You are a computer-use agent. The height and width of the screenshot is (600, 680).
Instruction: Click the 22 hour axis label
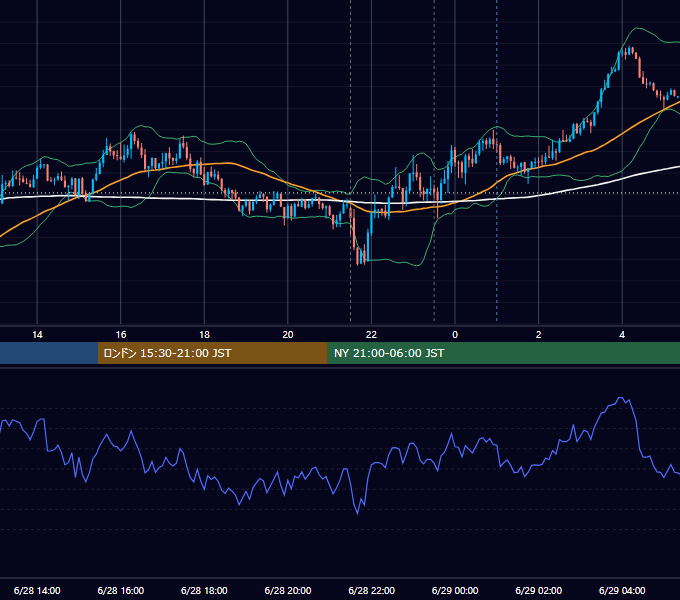pyautogui.click(x=371, y=335)
